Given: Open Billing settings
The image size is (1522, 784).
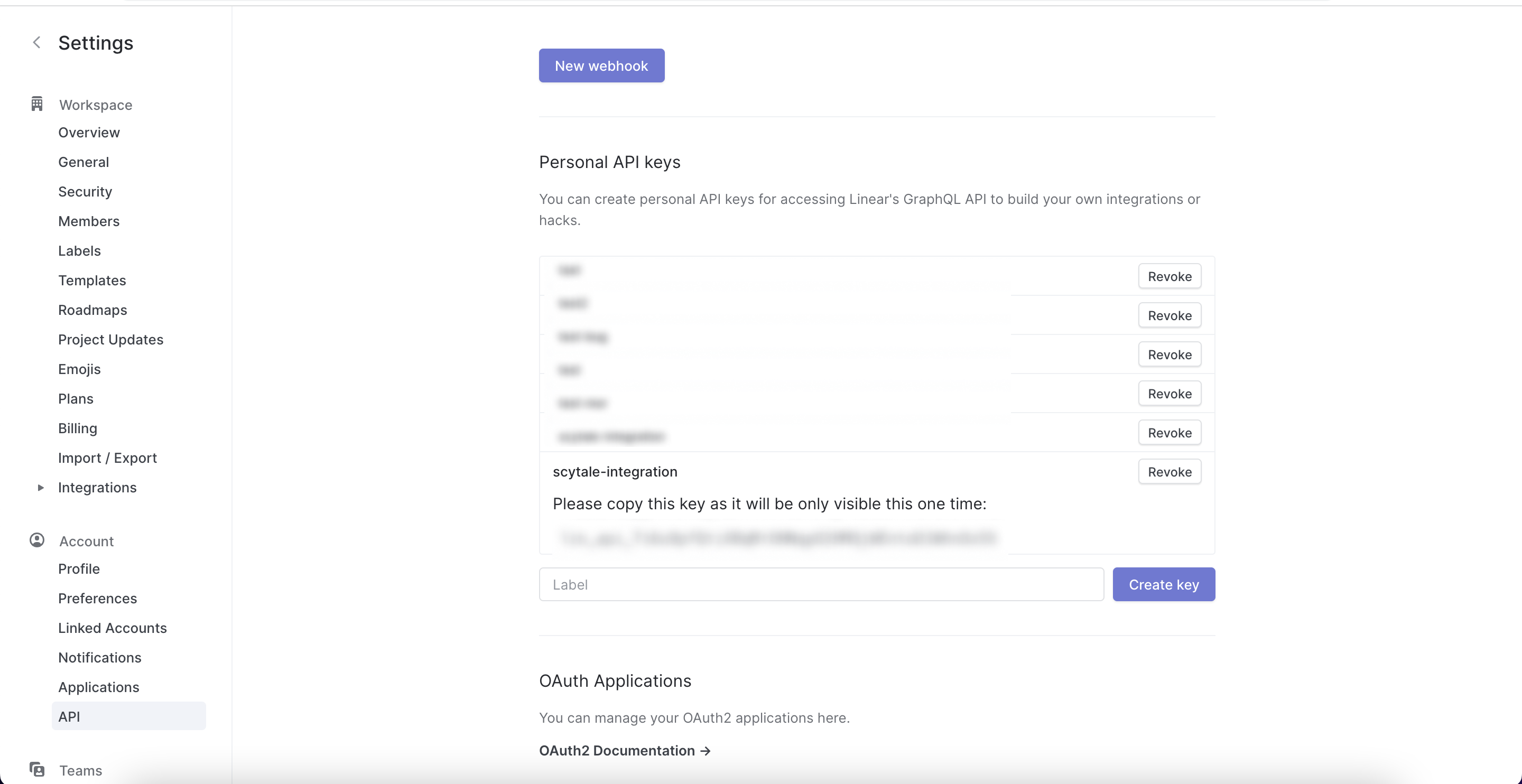Looking at the screenshot, I should [x=77, y=428].
